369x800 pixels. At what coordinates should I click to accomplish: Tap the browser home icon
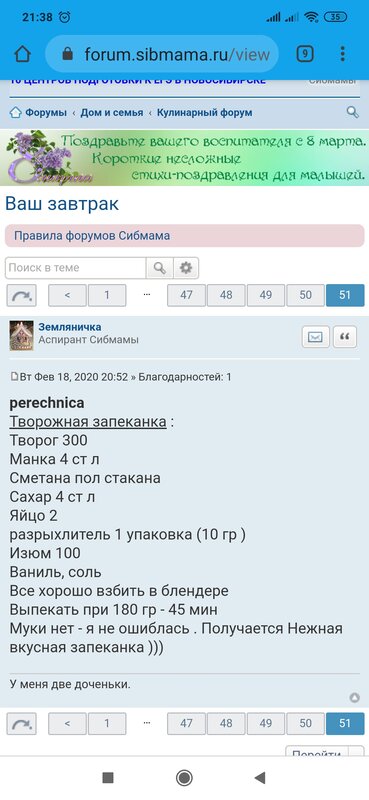pyautogui.click(x=22, y=54)
